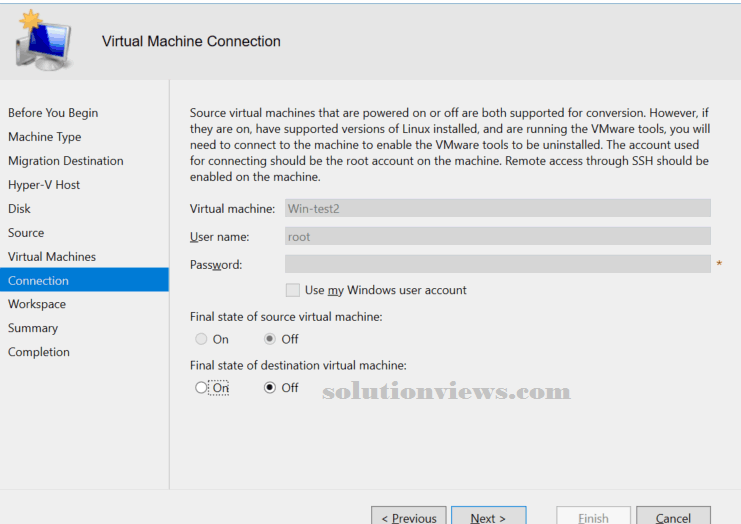The height and width of the screenshot is (524, 741).
Task: Click the Virtual Machine Connection title
Action: click(191, 41)
